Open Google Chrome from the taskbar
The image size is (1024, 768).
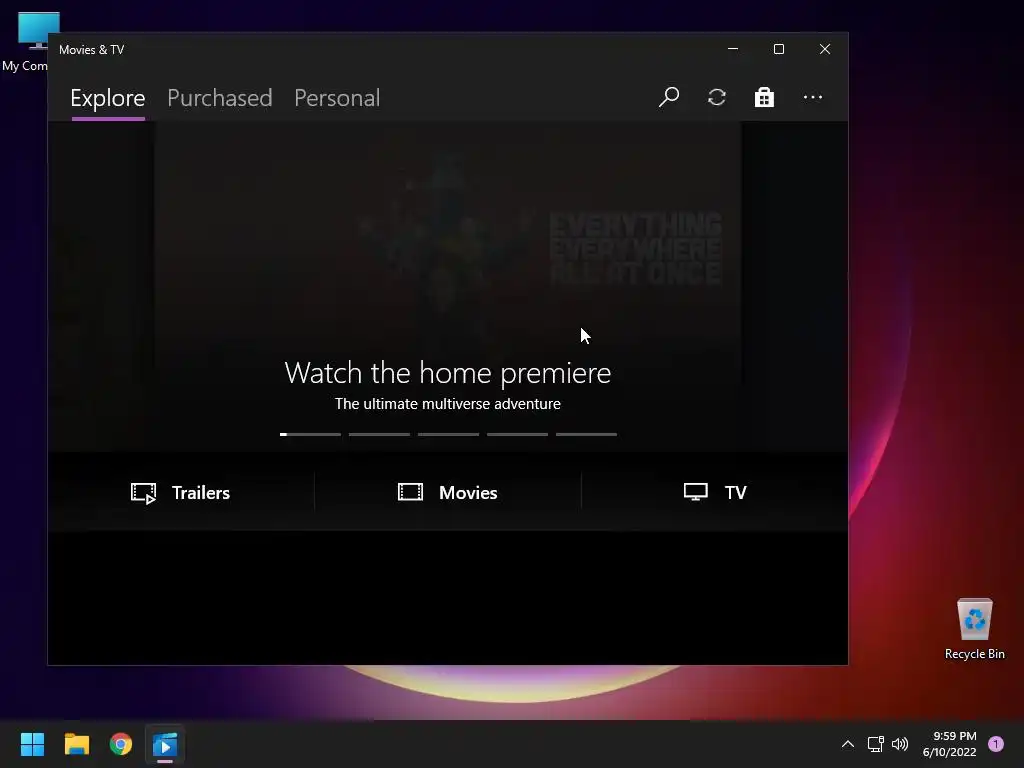pyautogui.click(x=121, y=744)
